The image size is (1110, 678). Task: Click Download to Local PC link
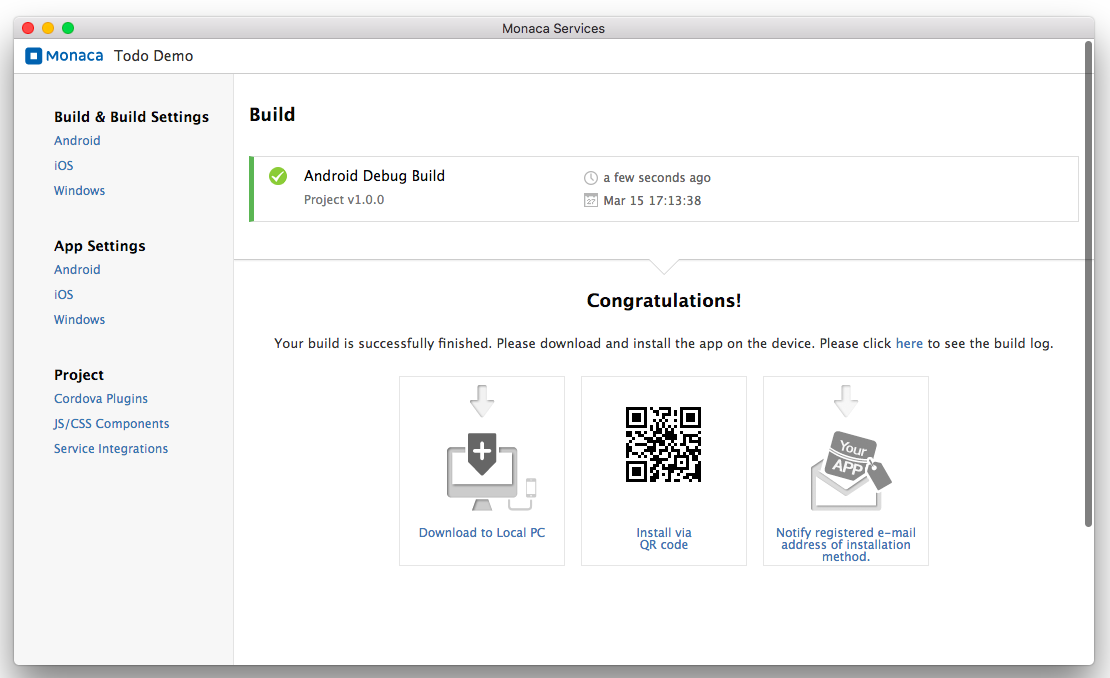[482, 533]
